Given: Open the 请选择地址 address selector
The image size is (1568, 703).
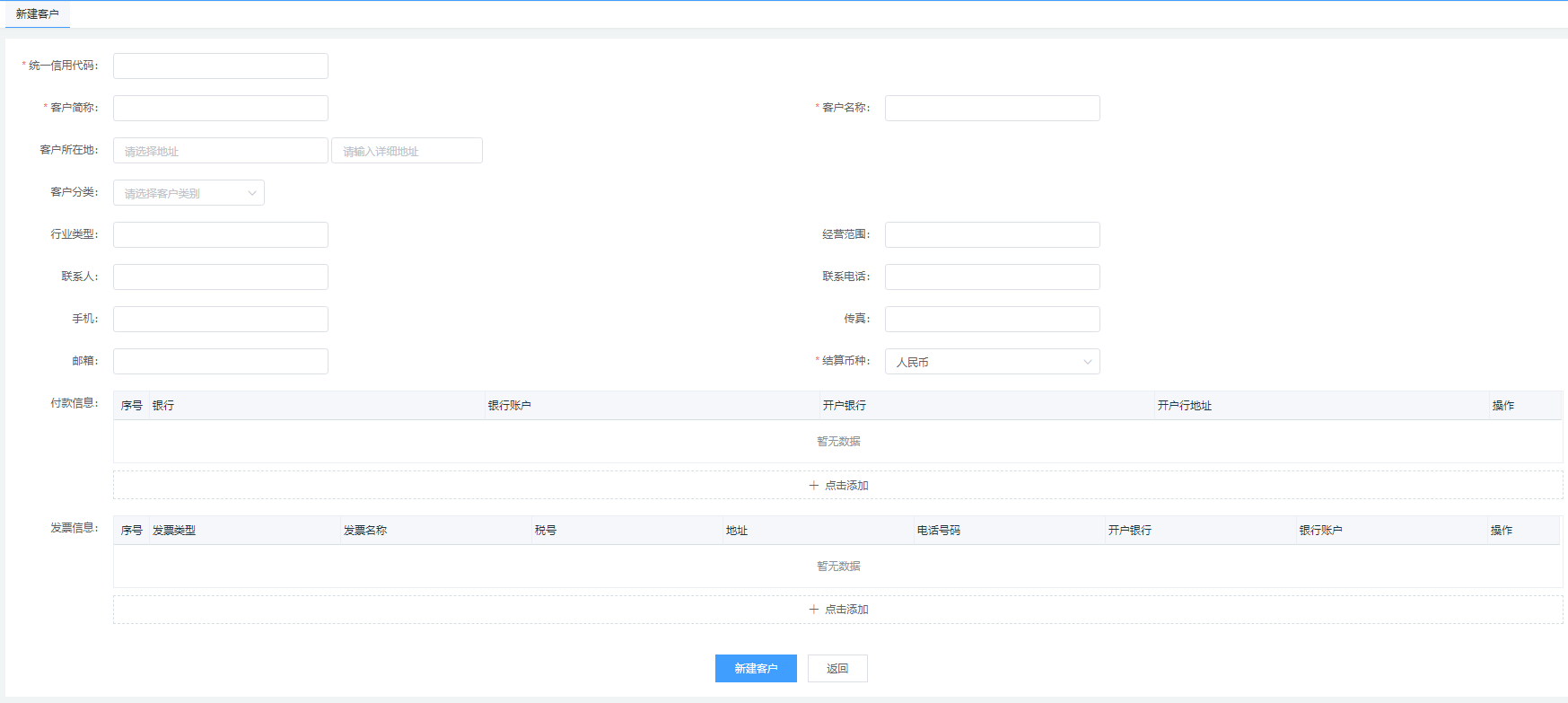Looking at the screenshot, I should click(220, 151).
